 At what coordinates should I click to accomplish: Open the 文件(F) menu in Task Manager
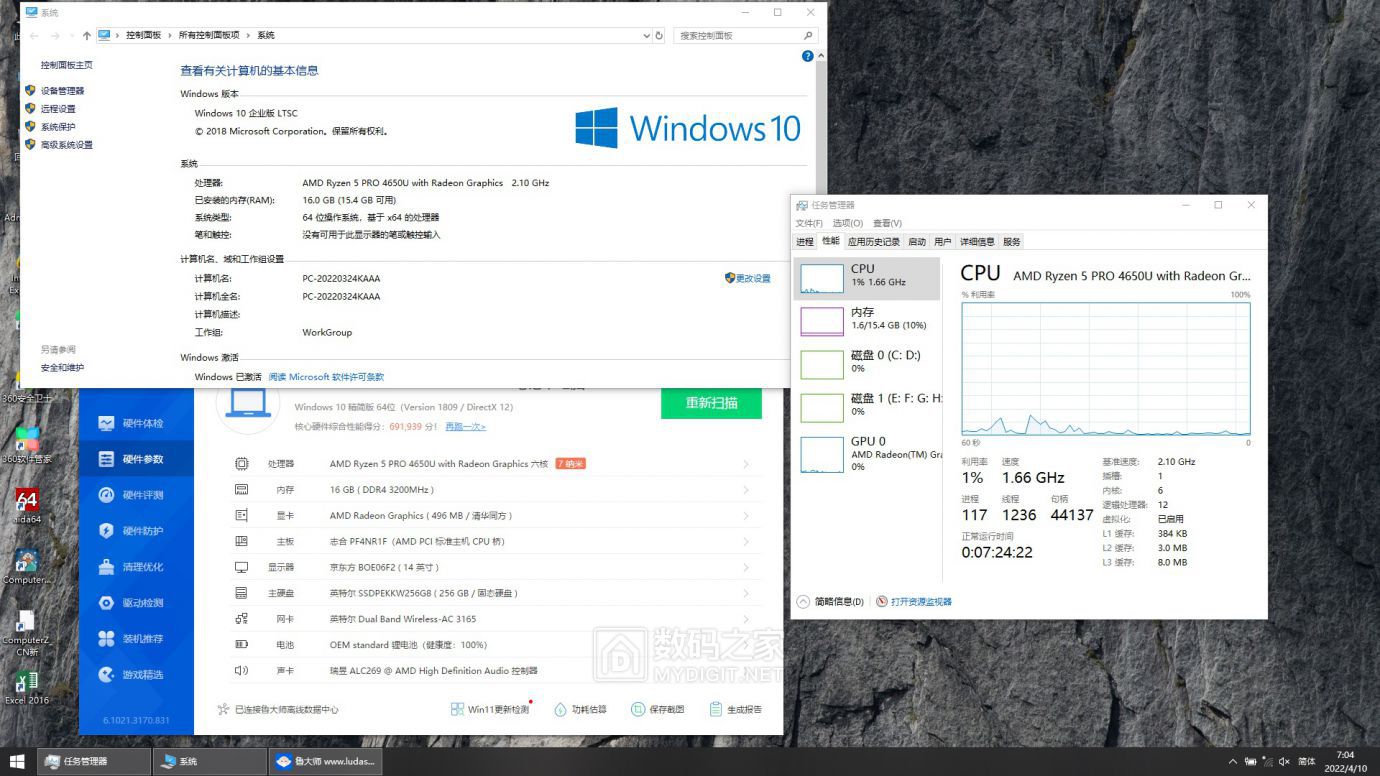[x=809, y=223]
